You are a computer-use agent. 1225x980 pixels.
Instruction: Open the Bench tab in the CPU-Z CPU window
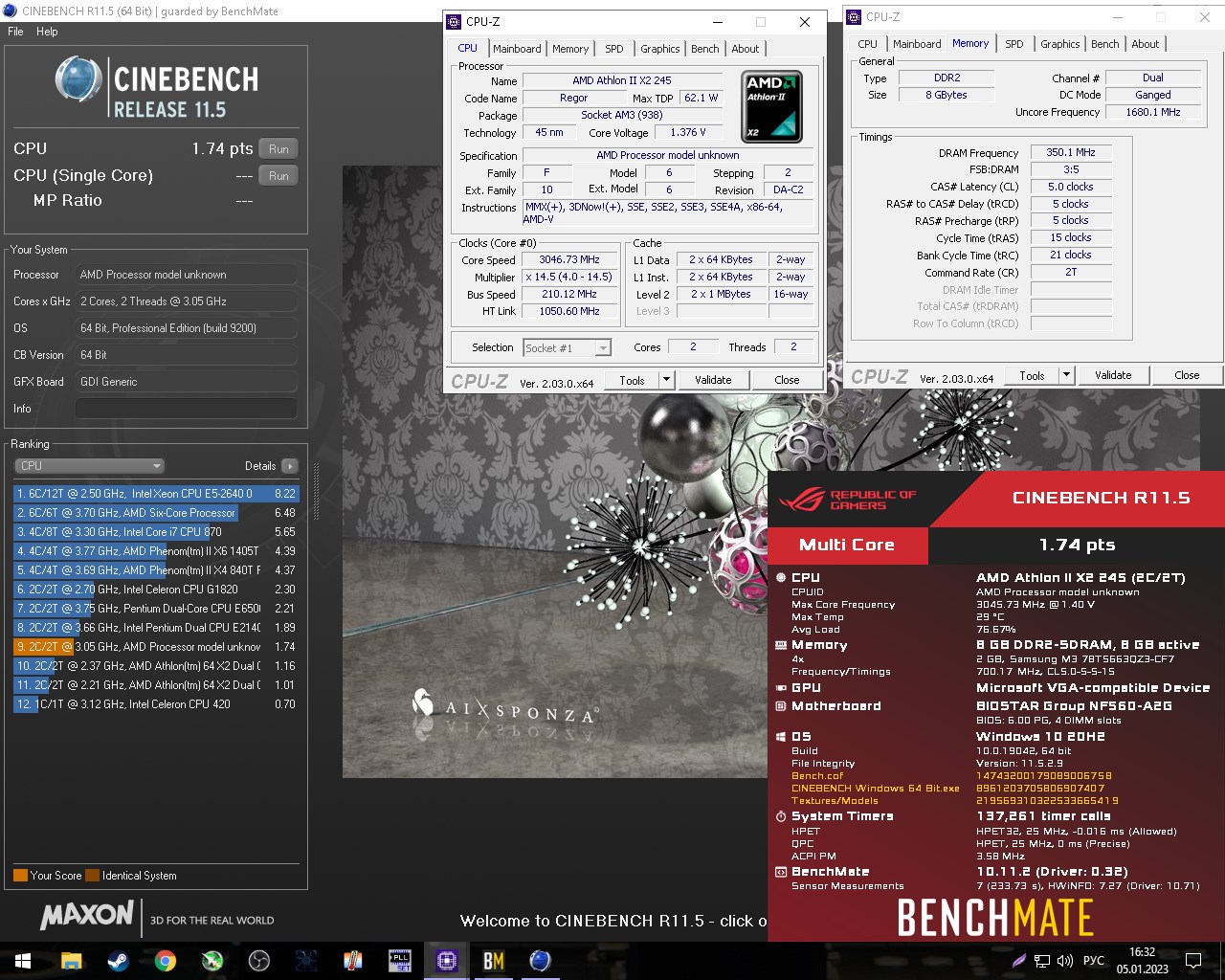704,49
